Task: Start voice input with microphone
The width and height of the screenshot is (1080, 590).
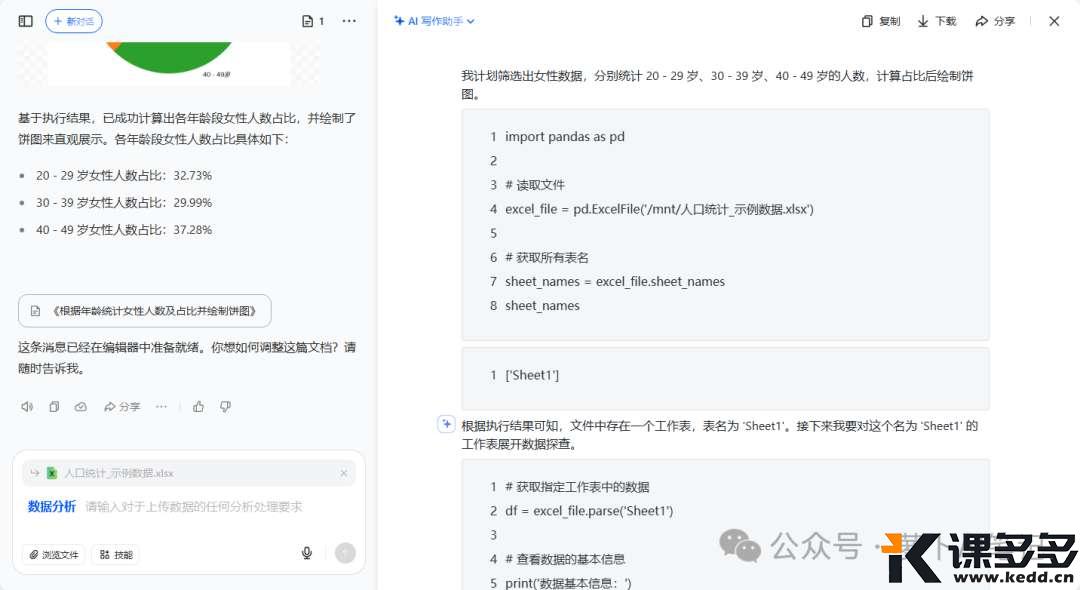Action: point(307,553)
